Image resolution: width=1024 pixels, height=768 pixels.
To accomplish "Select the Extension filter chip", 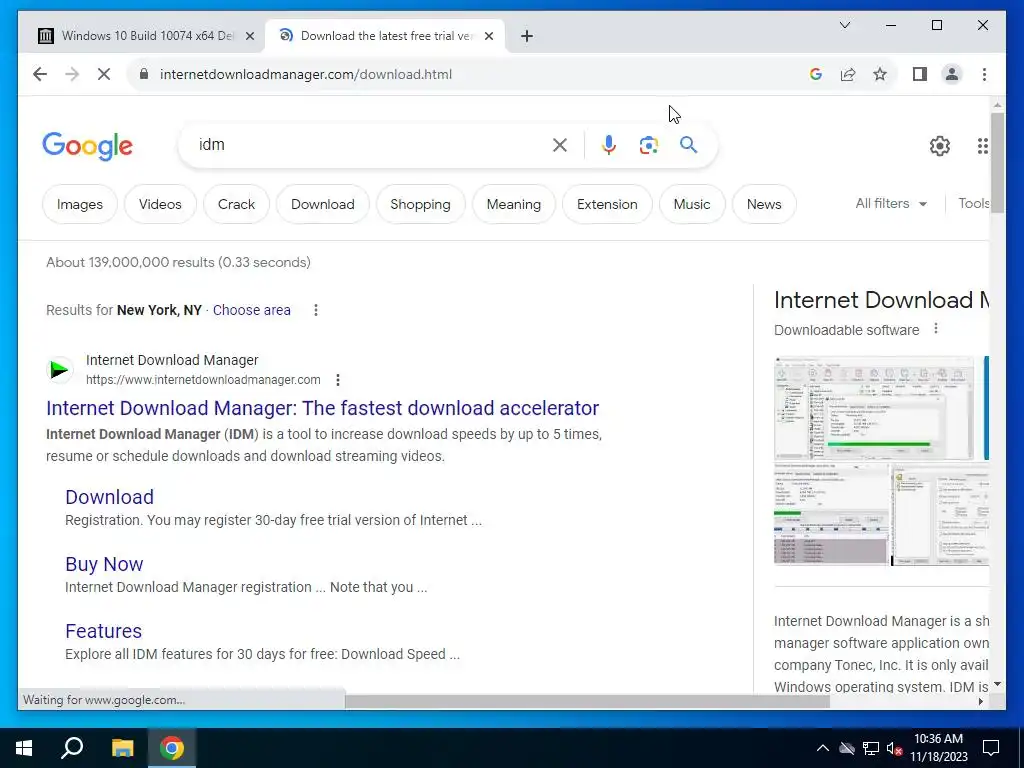I will click(607, 204).
